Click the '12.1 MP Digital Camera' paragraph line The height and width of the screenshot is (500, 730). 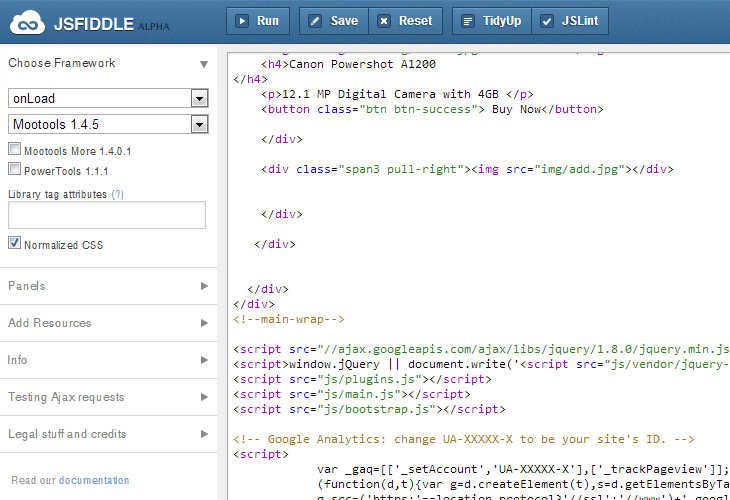click(397, 94)
